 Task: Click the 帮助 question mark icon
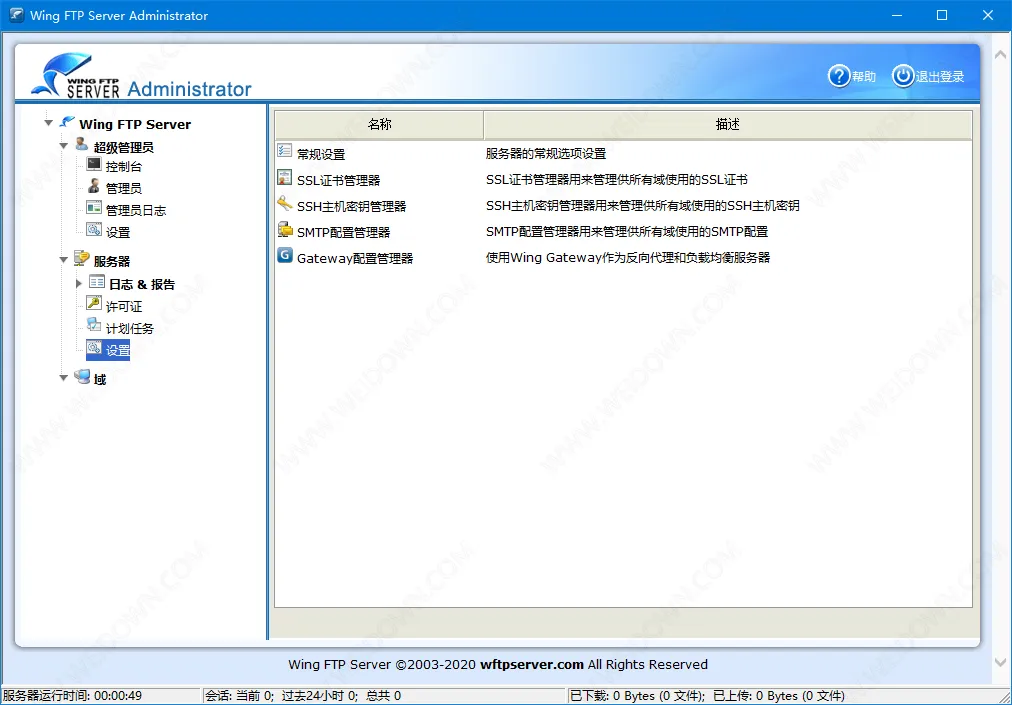coord(838,76)
